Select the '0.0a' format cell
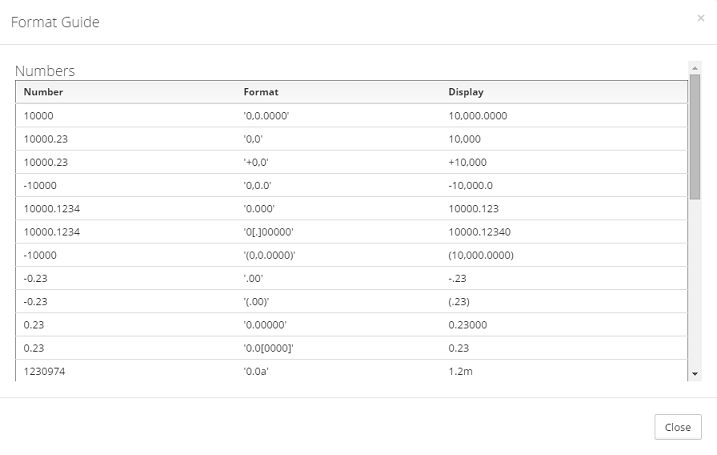The height and width of the screenshot is (455, 717). 256,371
